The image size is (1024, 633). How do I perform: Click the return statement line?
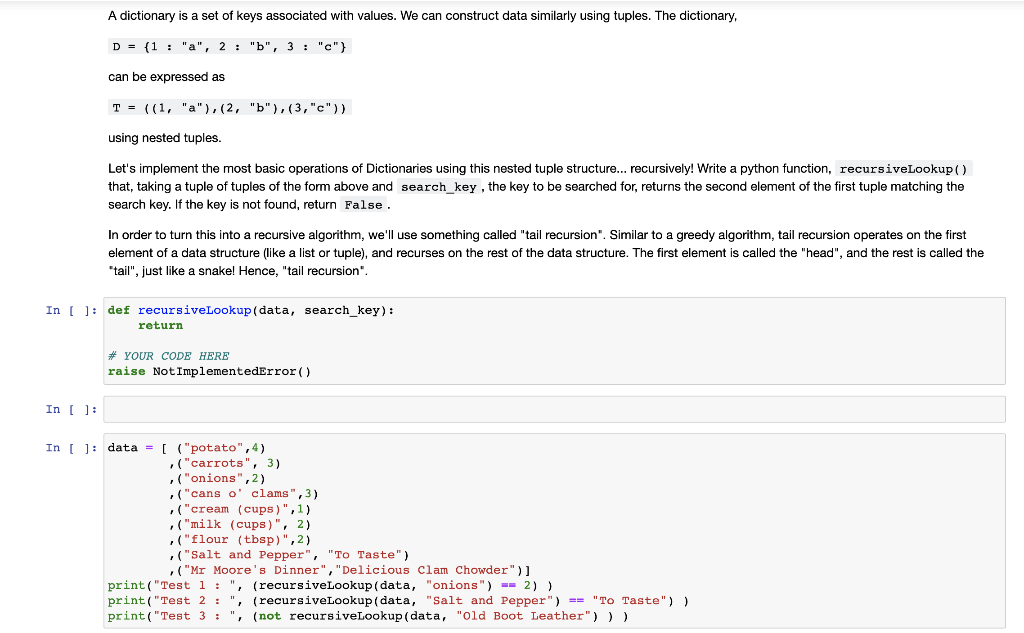(x=161, y=325)
